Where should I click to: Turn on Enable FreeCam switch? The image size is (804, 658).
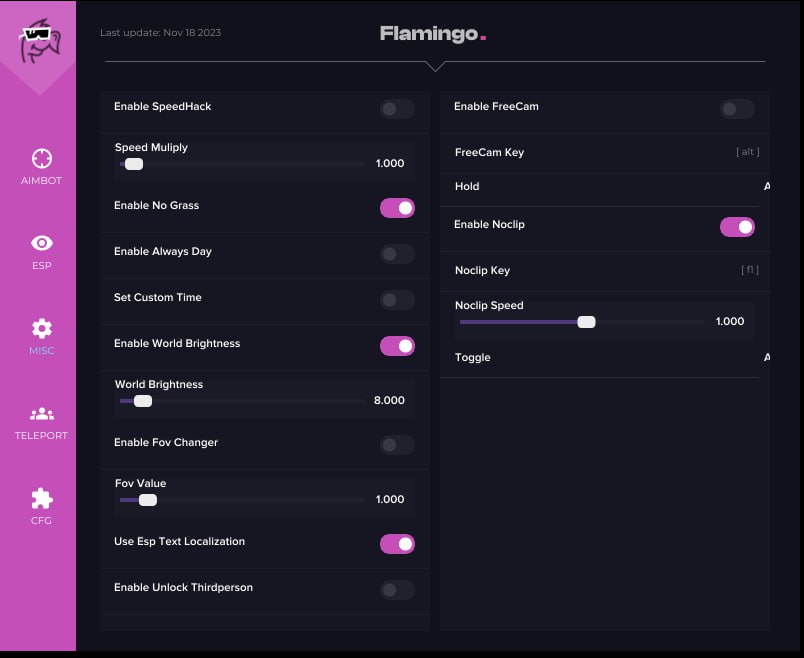click(737, 109)
